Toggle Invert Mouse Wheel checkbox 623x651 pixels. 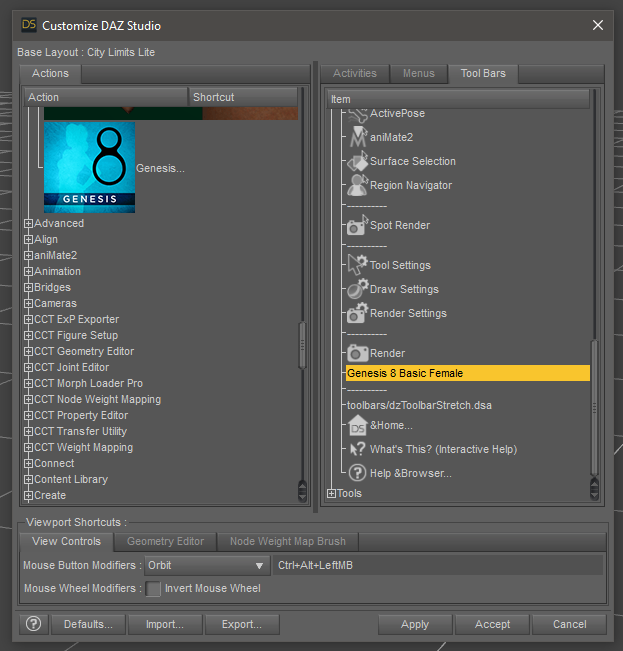(153, 589)
